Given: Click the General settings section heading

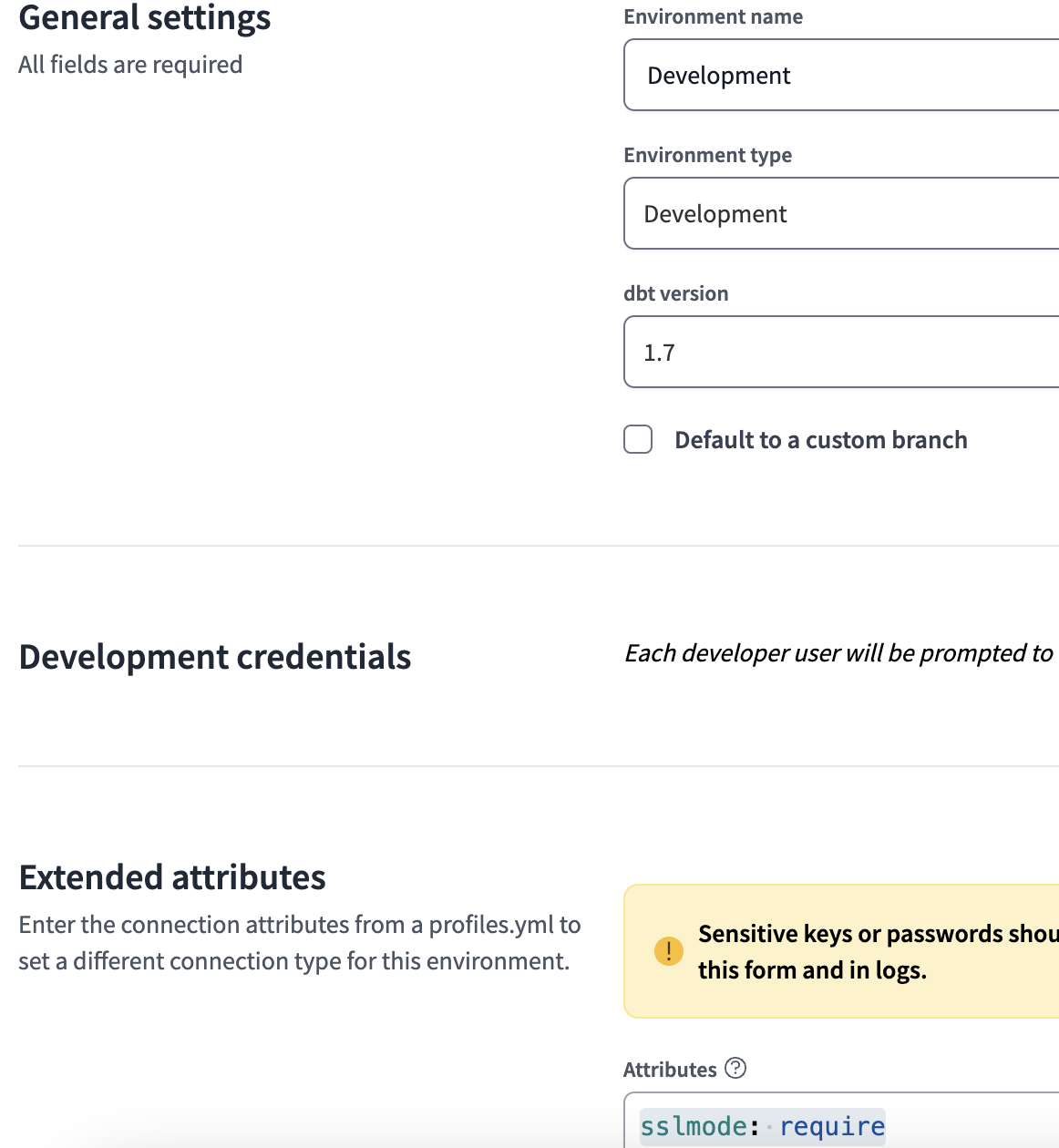Looking at the screenshot, I should point(144,18).
